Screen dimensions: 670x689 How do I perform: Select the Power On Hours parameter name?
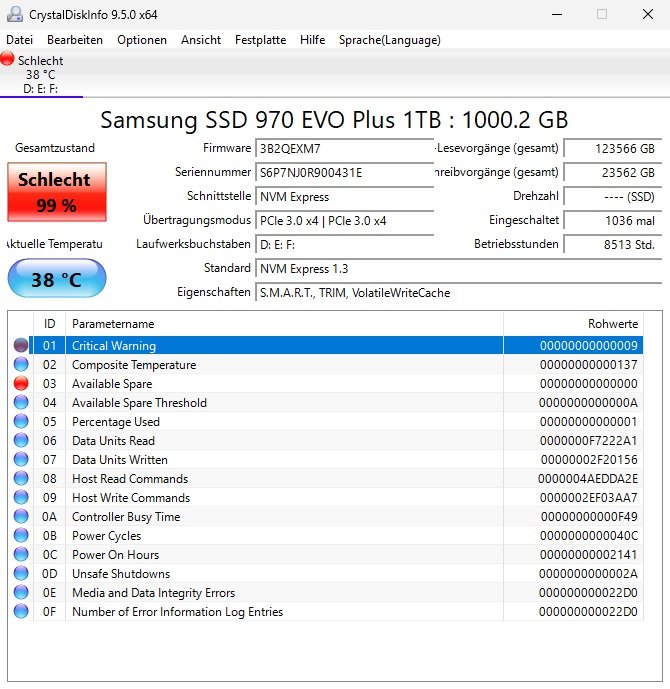click(116, 555)
